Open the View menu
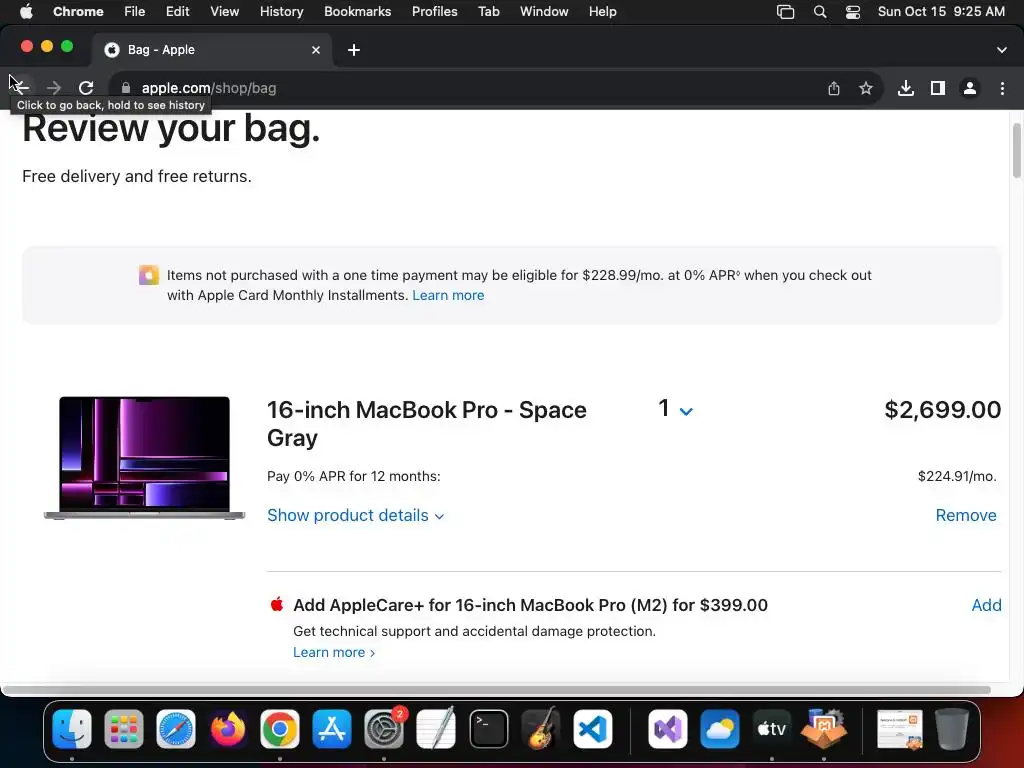This screenshot has width=1024, height=768. coord(224,11)
